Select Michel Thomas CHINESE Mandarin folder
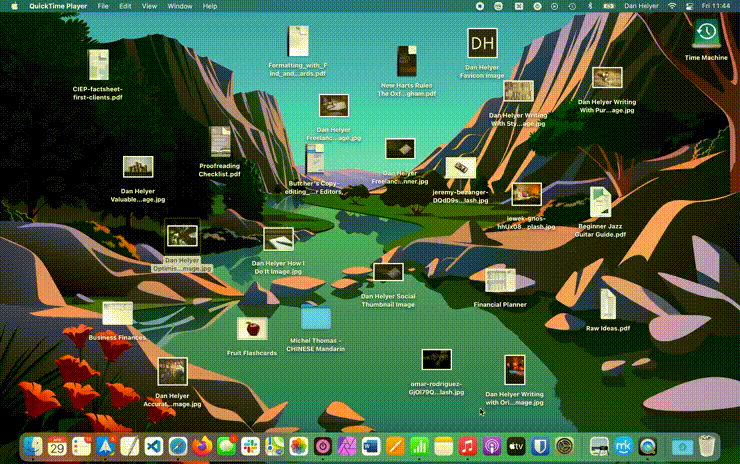 click(316, 317)
